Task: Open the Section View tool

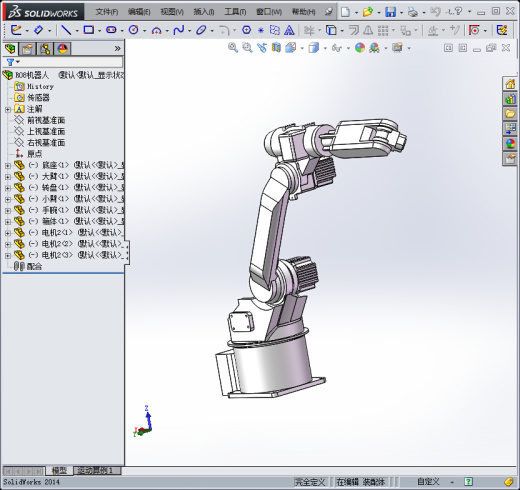Action: pyautogui.click(x=276, y=48)
